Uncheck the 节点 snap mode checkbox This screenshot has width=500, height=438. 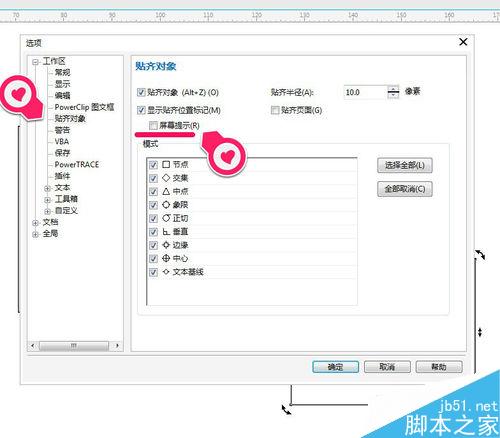153,165
